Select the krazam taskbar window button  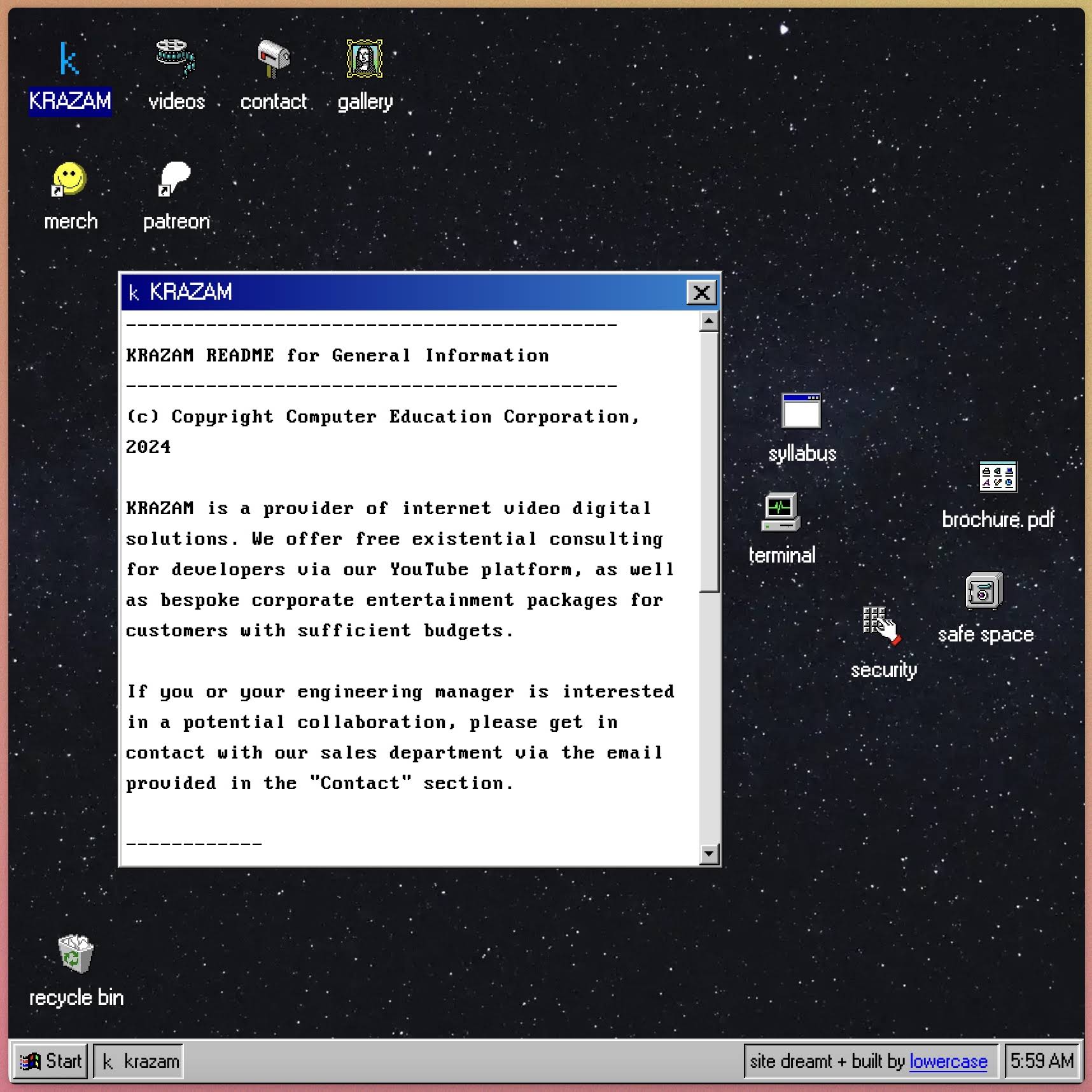click(139, 1061)
